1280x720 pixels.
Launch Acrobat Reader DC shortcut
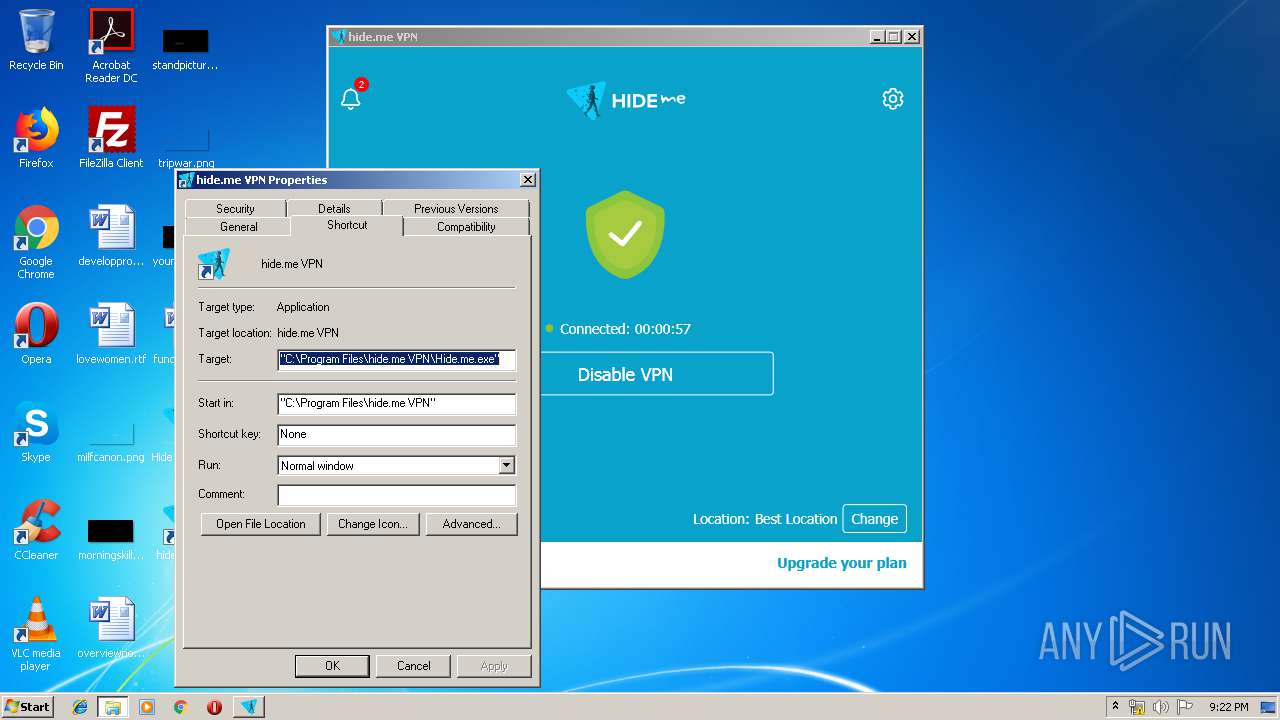click(111, 46)
